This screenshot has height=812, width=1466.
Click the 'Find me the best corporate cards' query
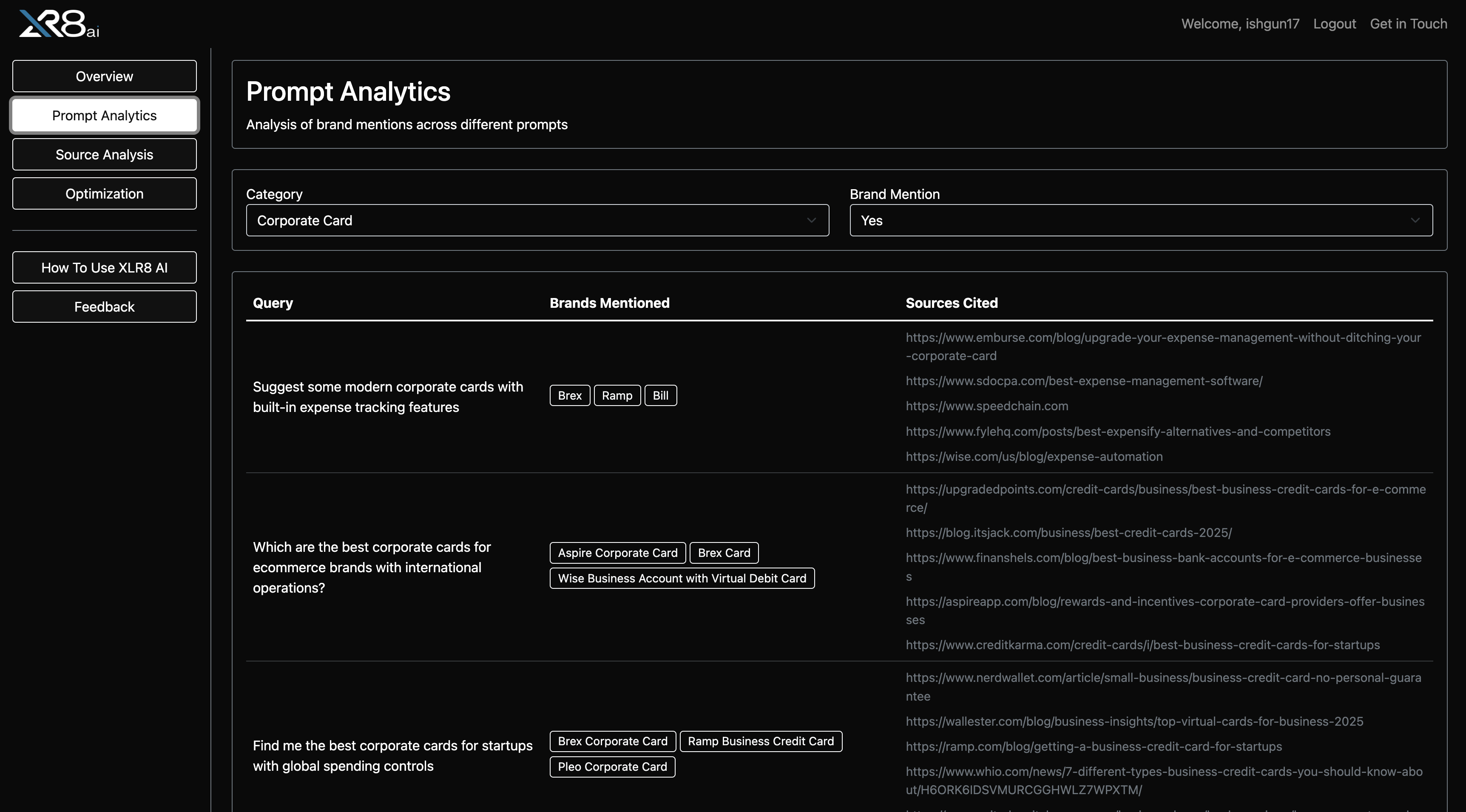click(393, 755)
